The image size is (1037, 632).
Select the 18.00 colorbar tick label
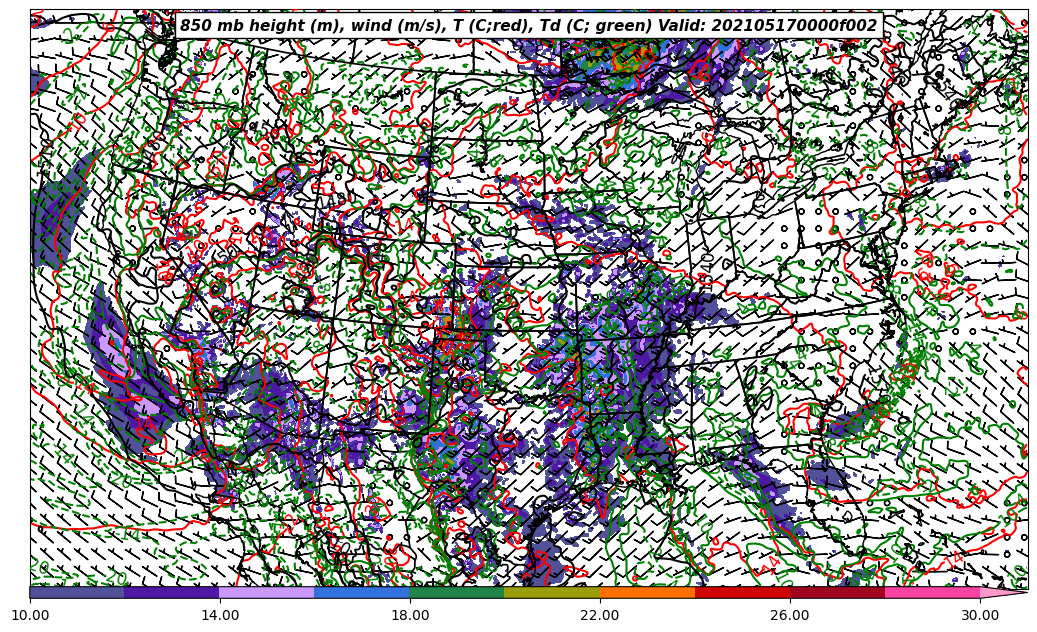coord(409,615)
